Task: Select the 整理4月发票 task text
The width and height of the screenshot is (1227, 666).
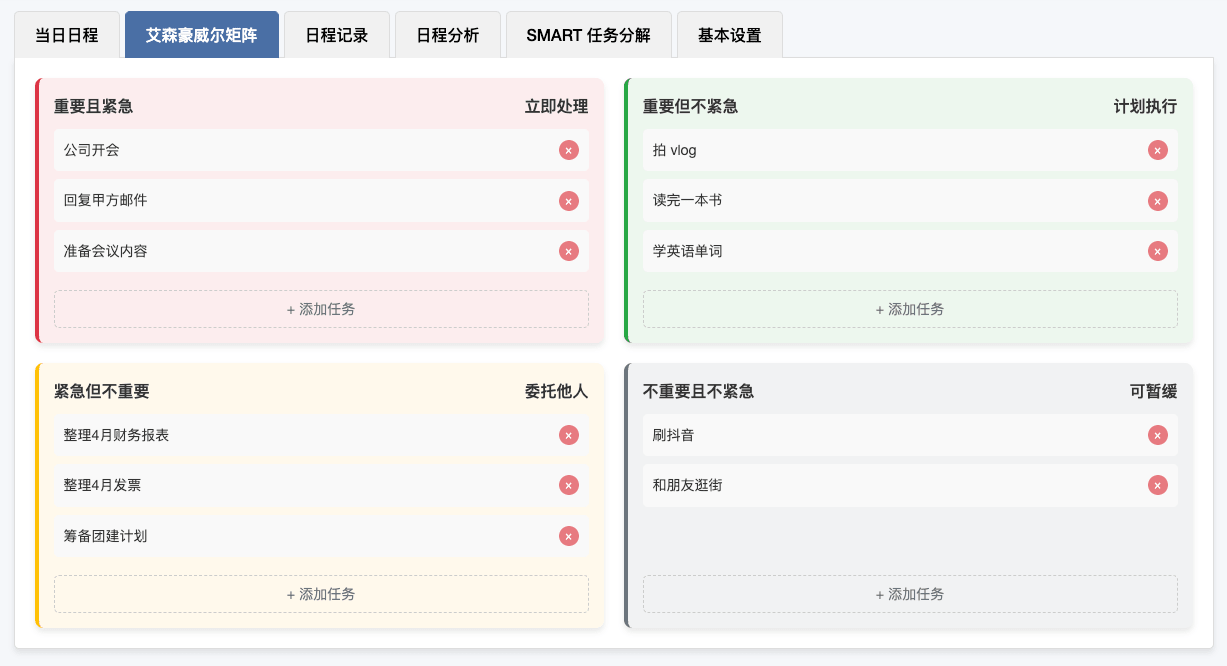Action: [102, 485]
